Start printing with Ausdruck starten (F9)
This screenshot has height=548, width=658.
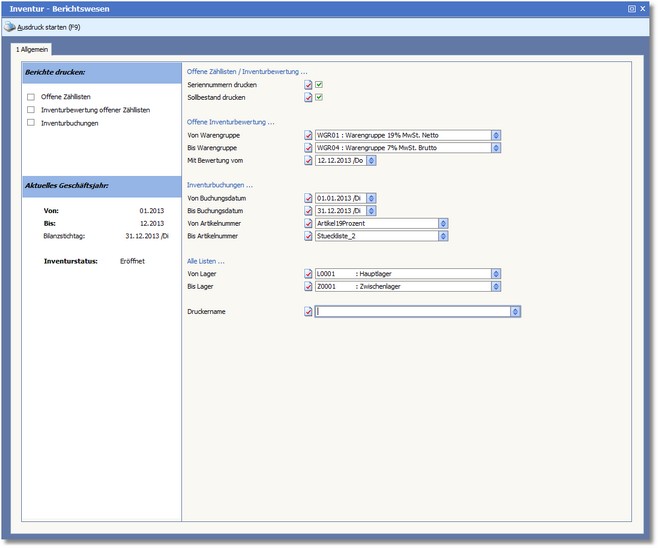click(48, 27)
